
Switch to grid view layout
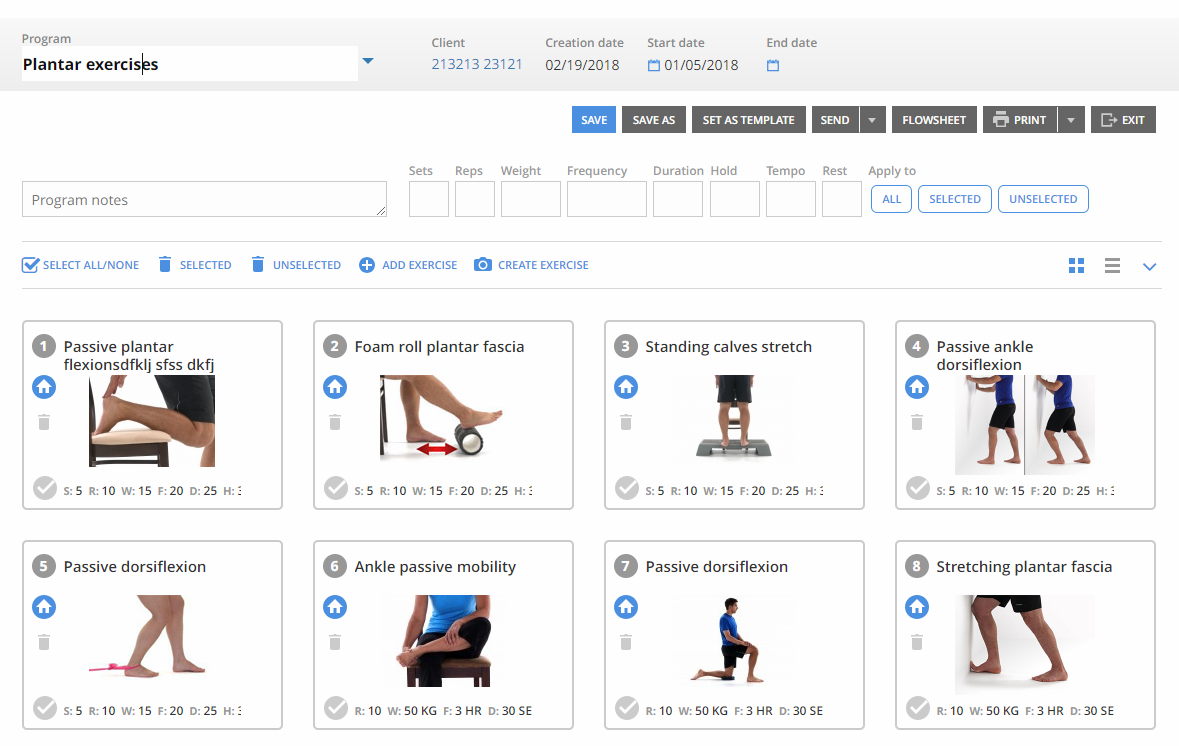pyautogui.click(x=1077, y=265)
